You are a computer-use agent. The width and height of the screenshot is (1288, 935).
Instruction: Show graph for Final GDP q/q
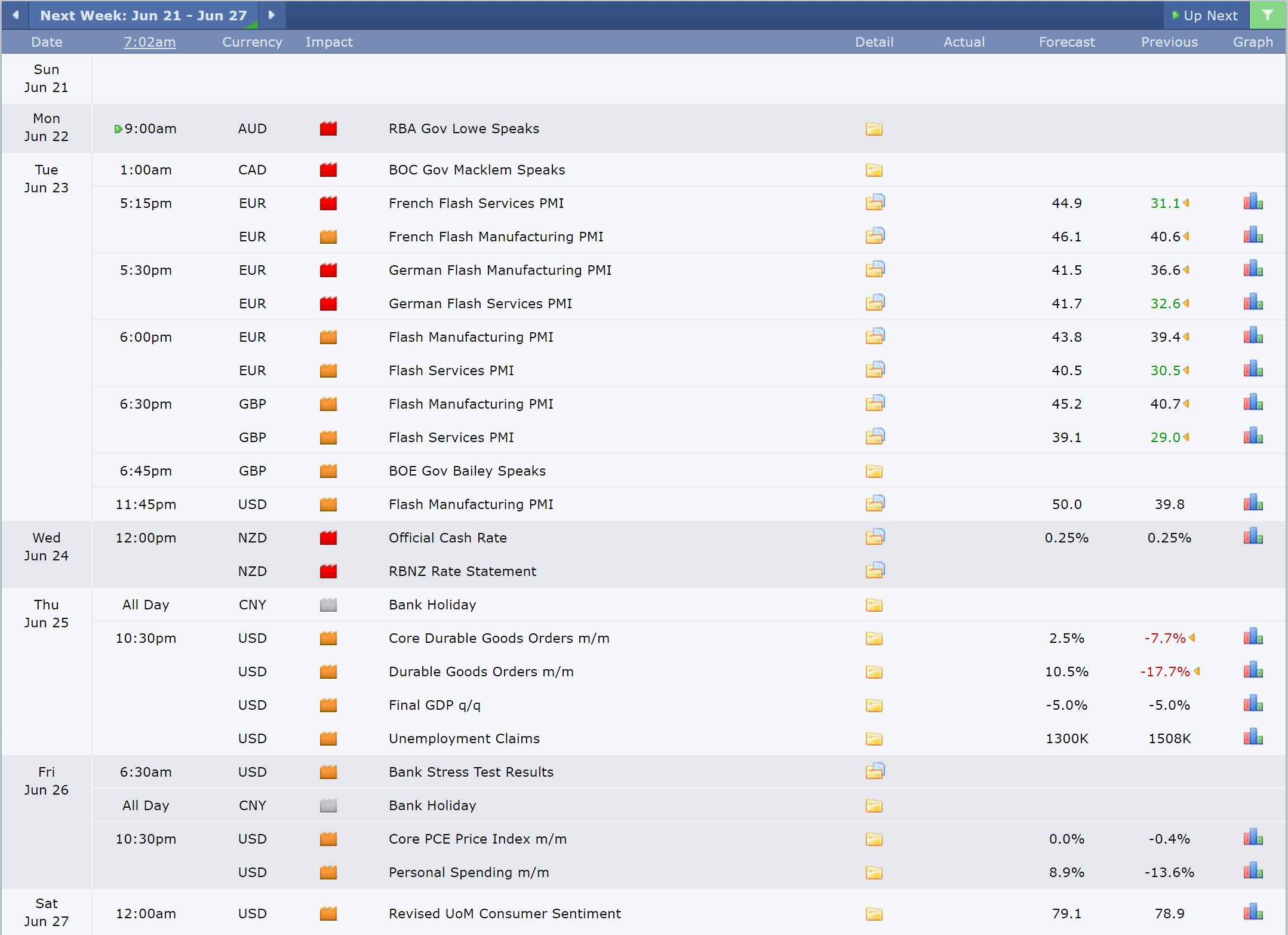(1253, 703)
